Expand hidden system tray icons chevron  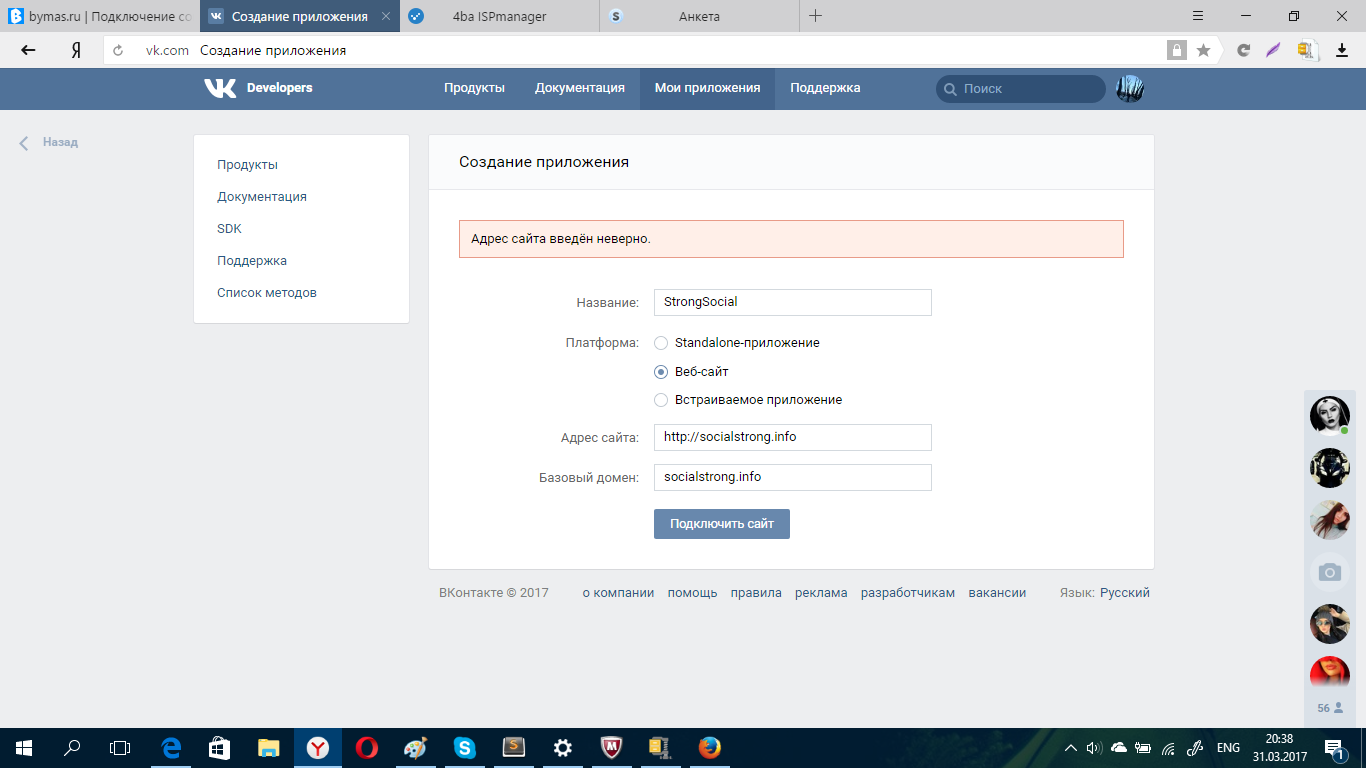click(1071, 748)
